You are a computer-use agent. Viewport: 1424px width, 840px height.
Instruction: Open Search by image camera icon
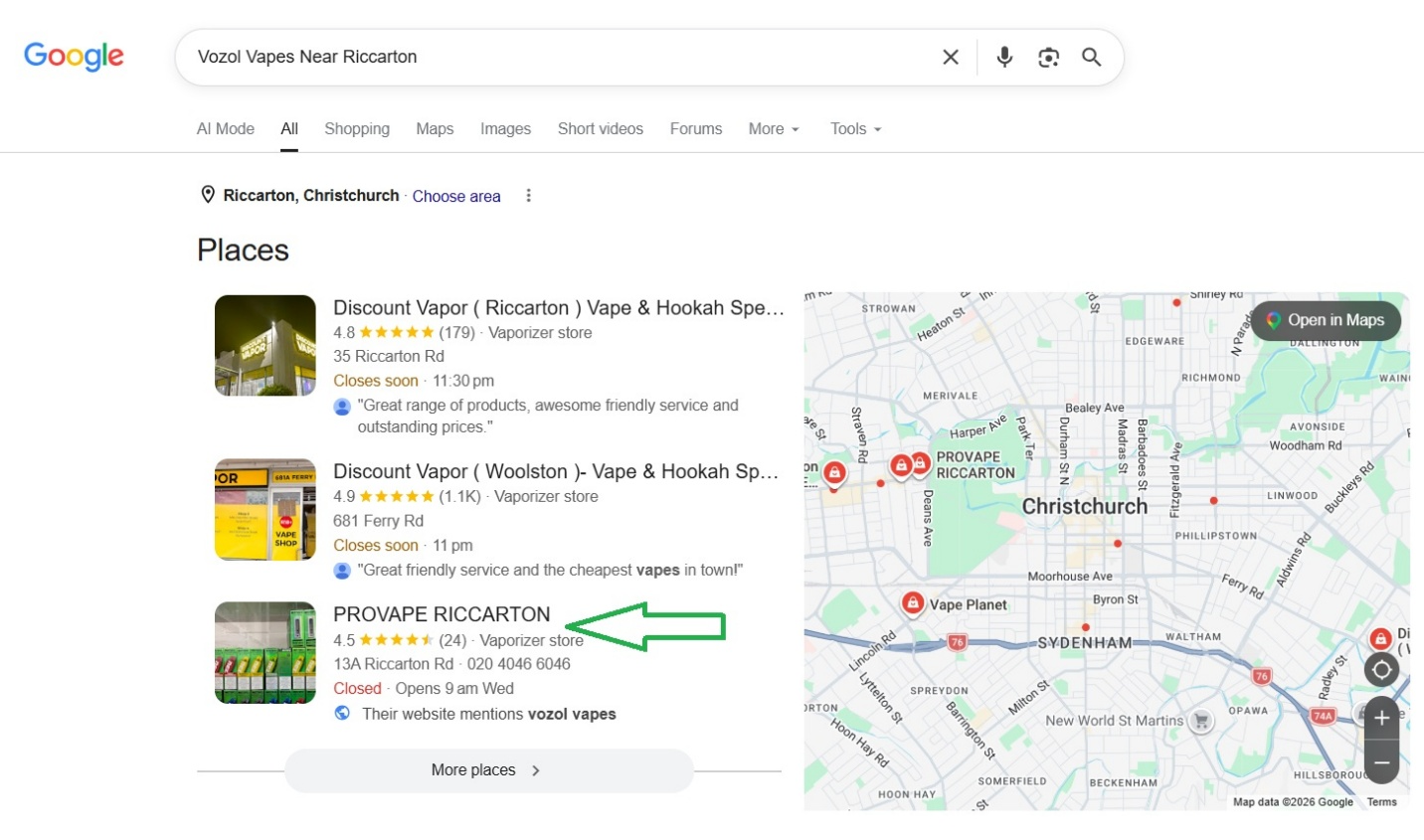click(x=1048, y=57)
